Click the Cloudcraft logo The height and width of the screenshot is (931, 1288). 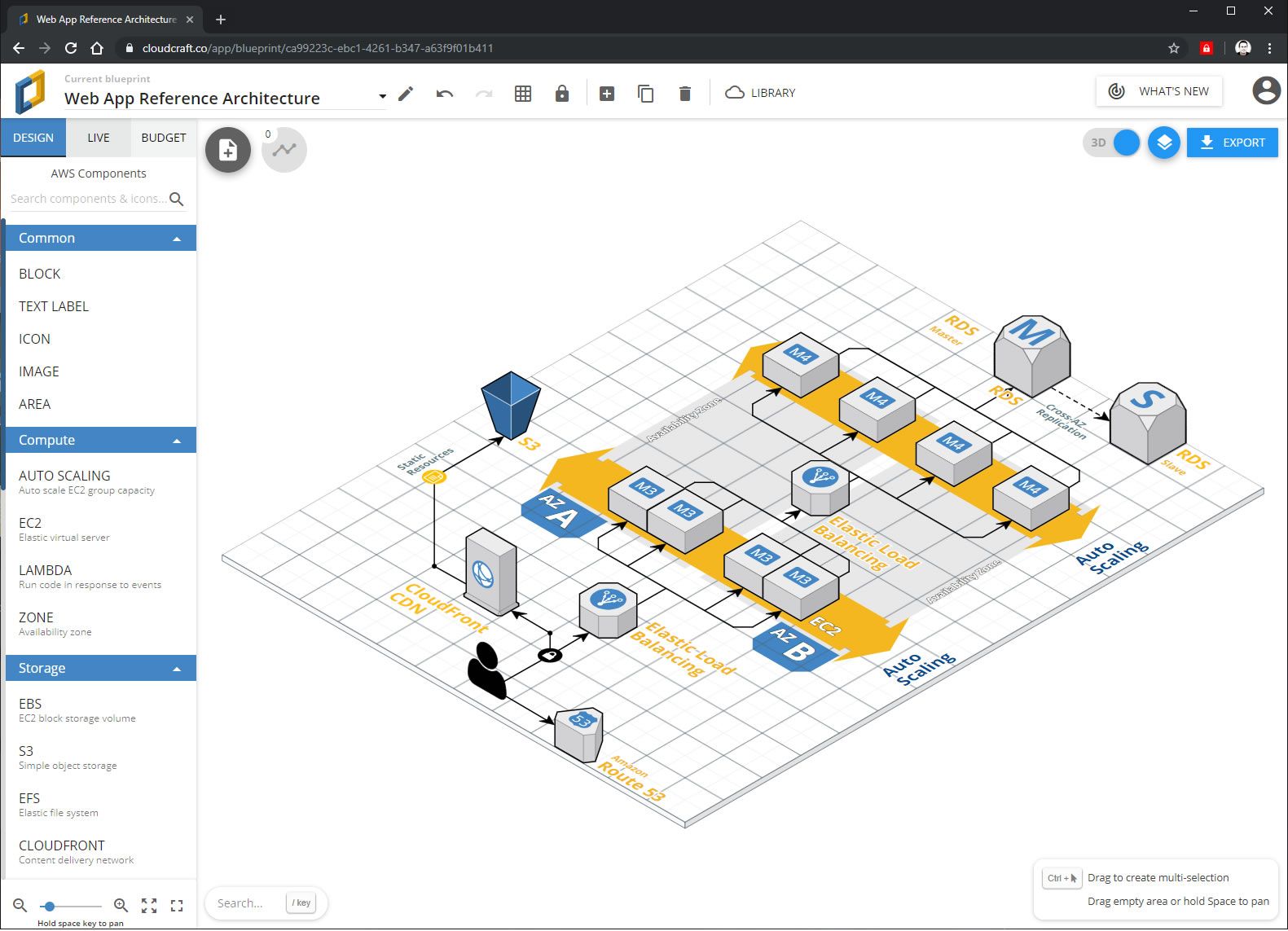pos(31,92)
